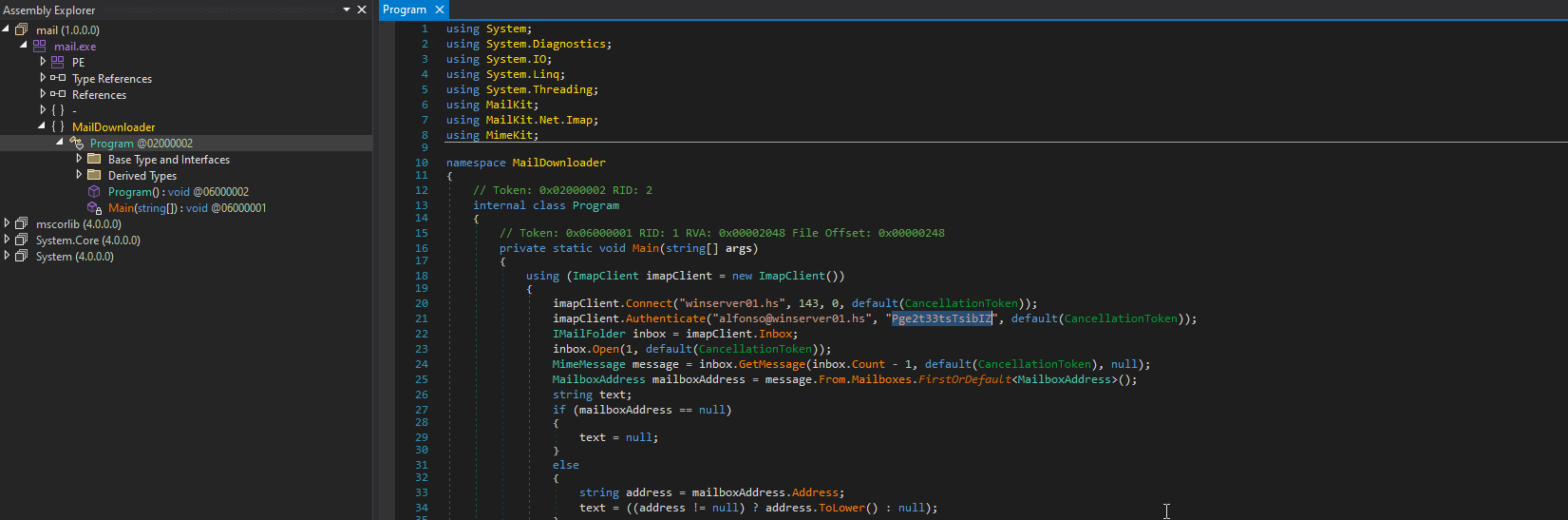This screenshot has width=1568, height=520.
Task: Expand the Type References node
Action: [x=43, y=78]
